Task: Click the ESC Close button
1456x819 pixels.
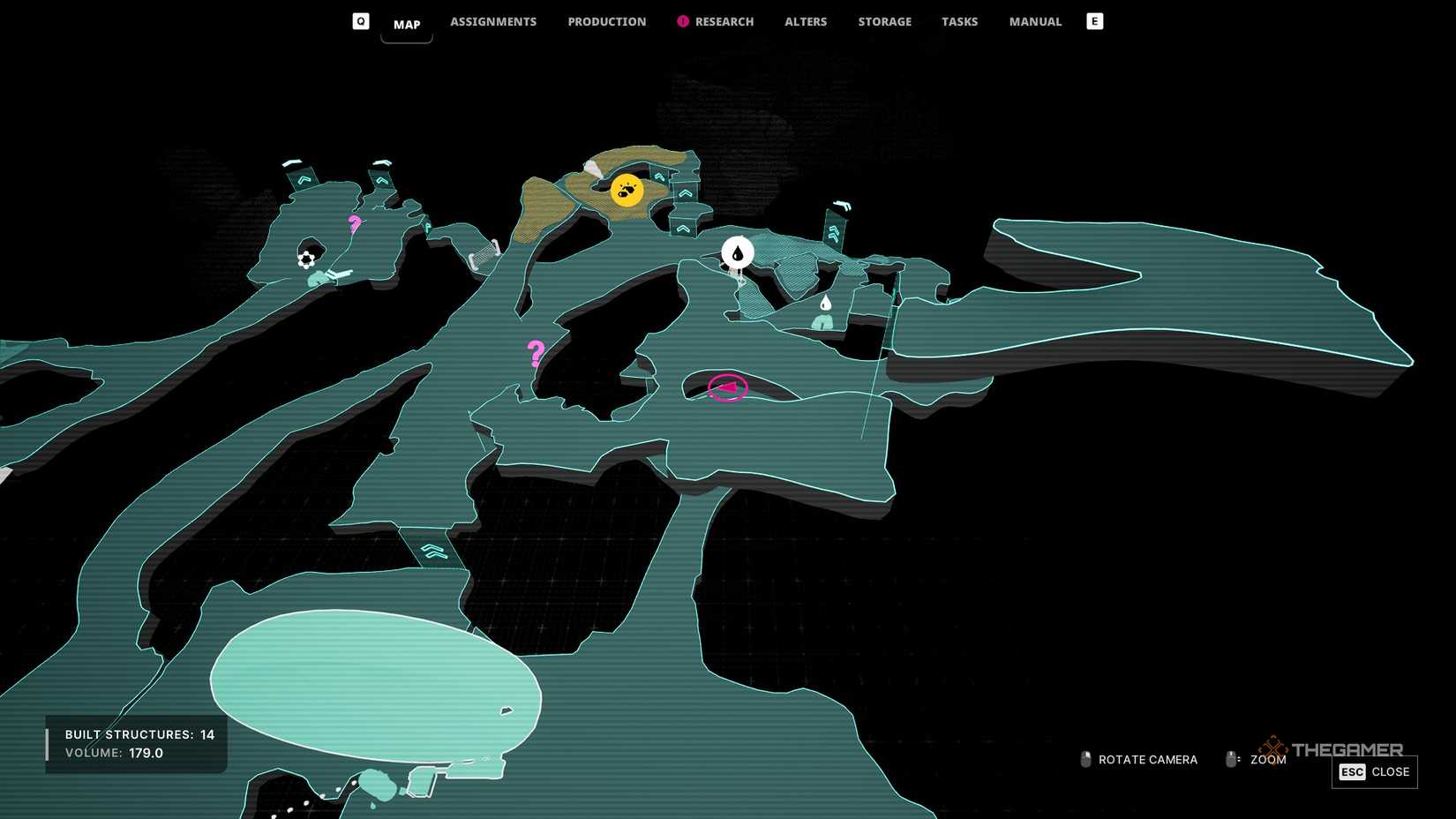Action: (1374, 771)
